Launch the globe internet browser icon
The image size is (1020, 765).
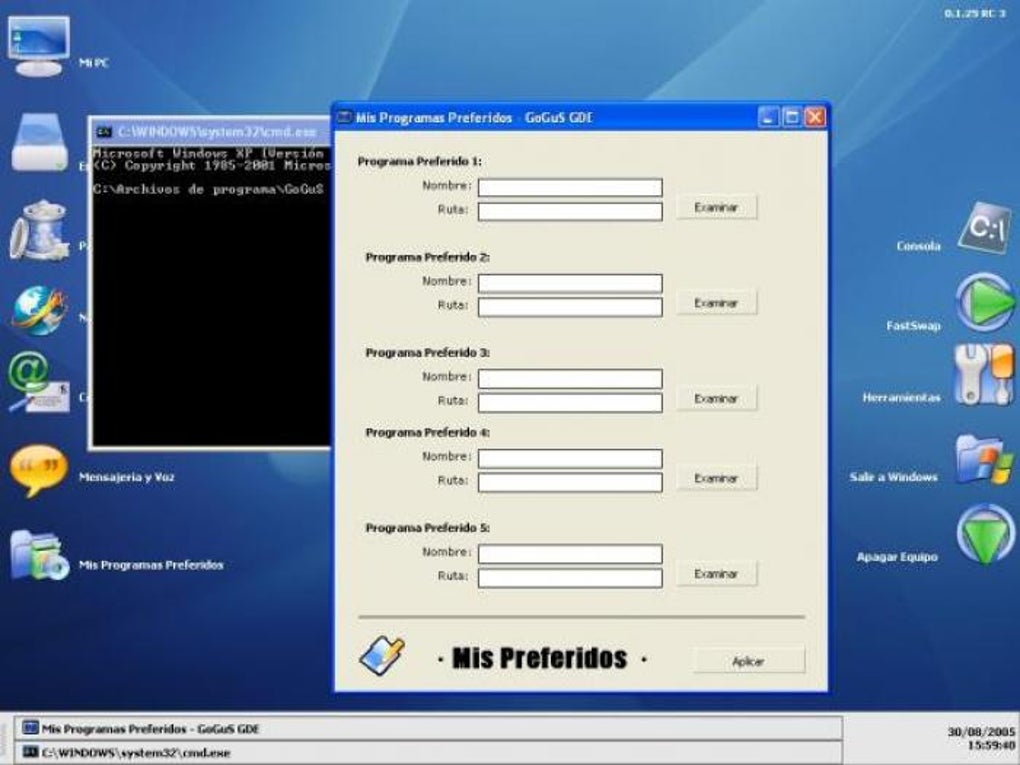(39, 311)
